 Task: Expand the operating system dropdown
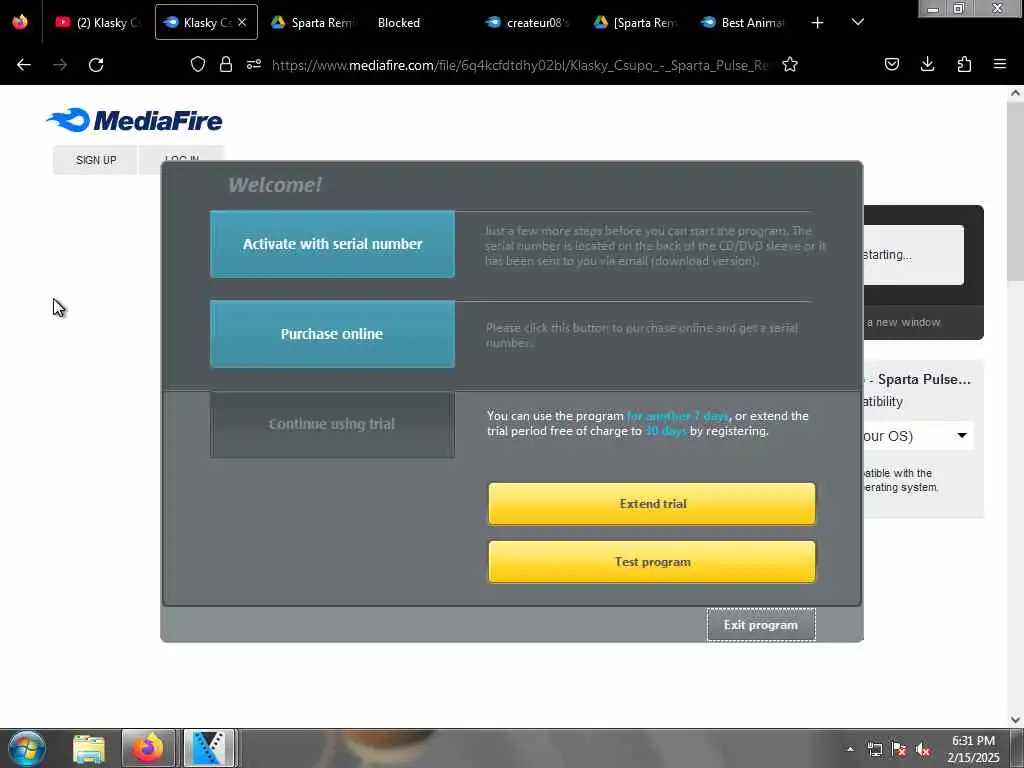click(917, 436)
